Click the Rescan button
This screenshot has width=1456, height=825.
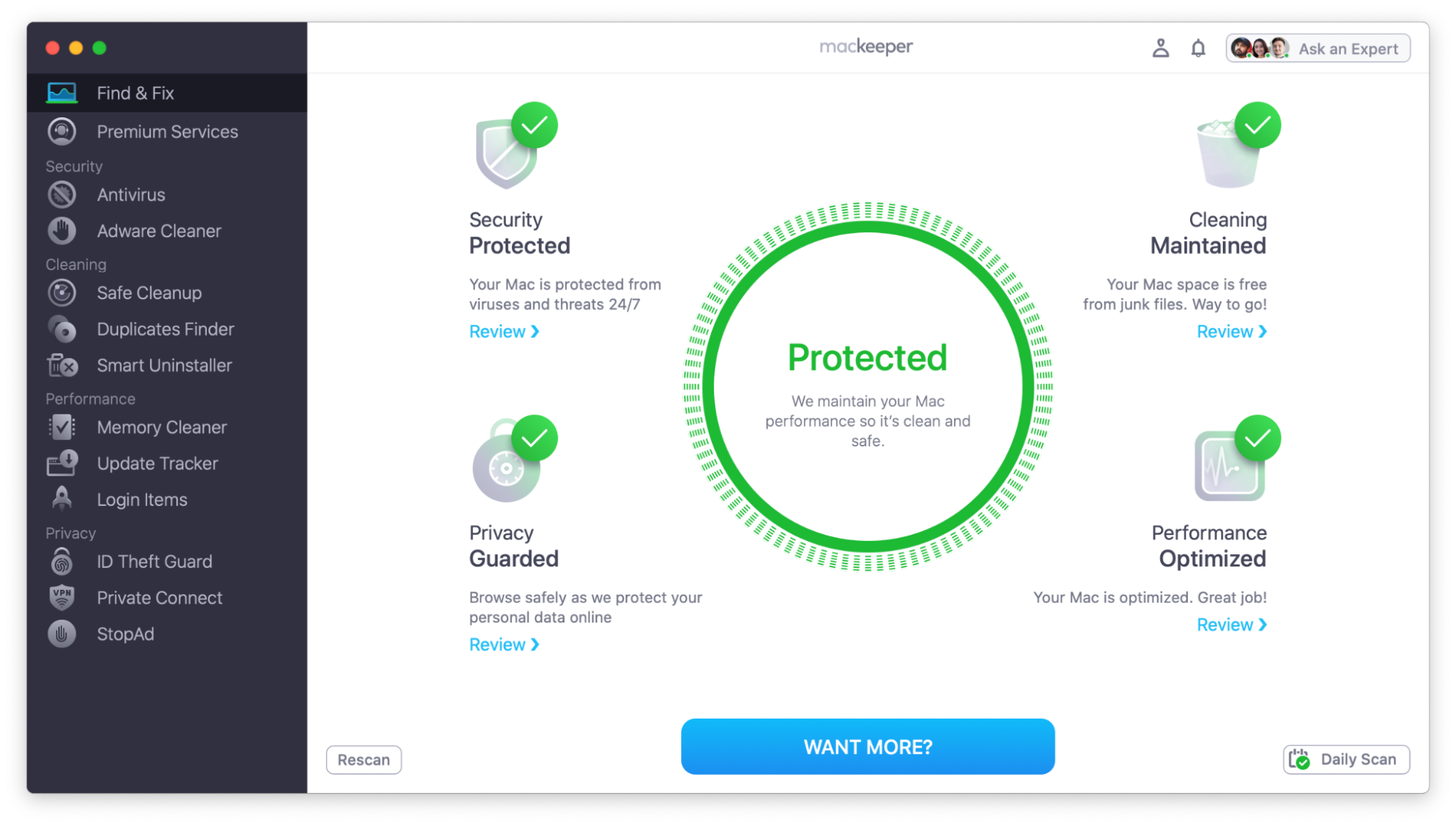pyautogui.click(x=363, y=759)
